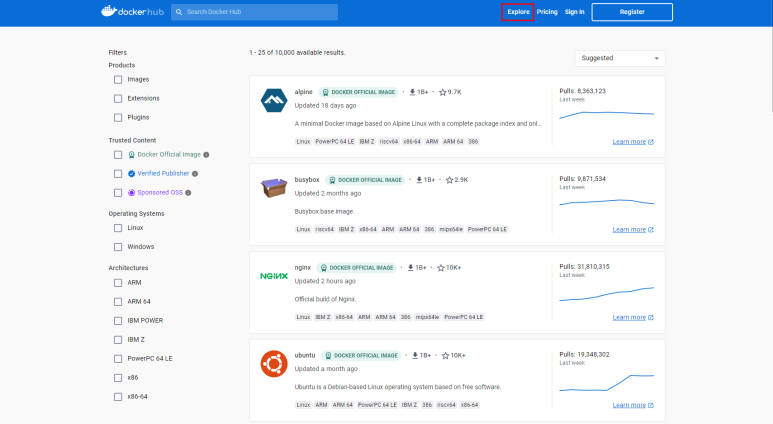This screenshot has width=773, height=424.
Task: Click ubuntu's download count icon
Action: (x=415, y=355)
